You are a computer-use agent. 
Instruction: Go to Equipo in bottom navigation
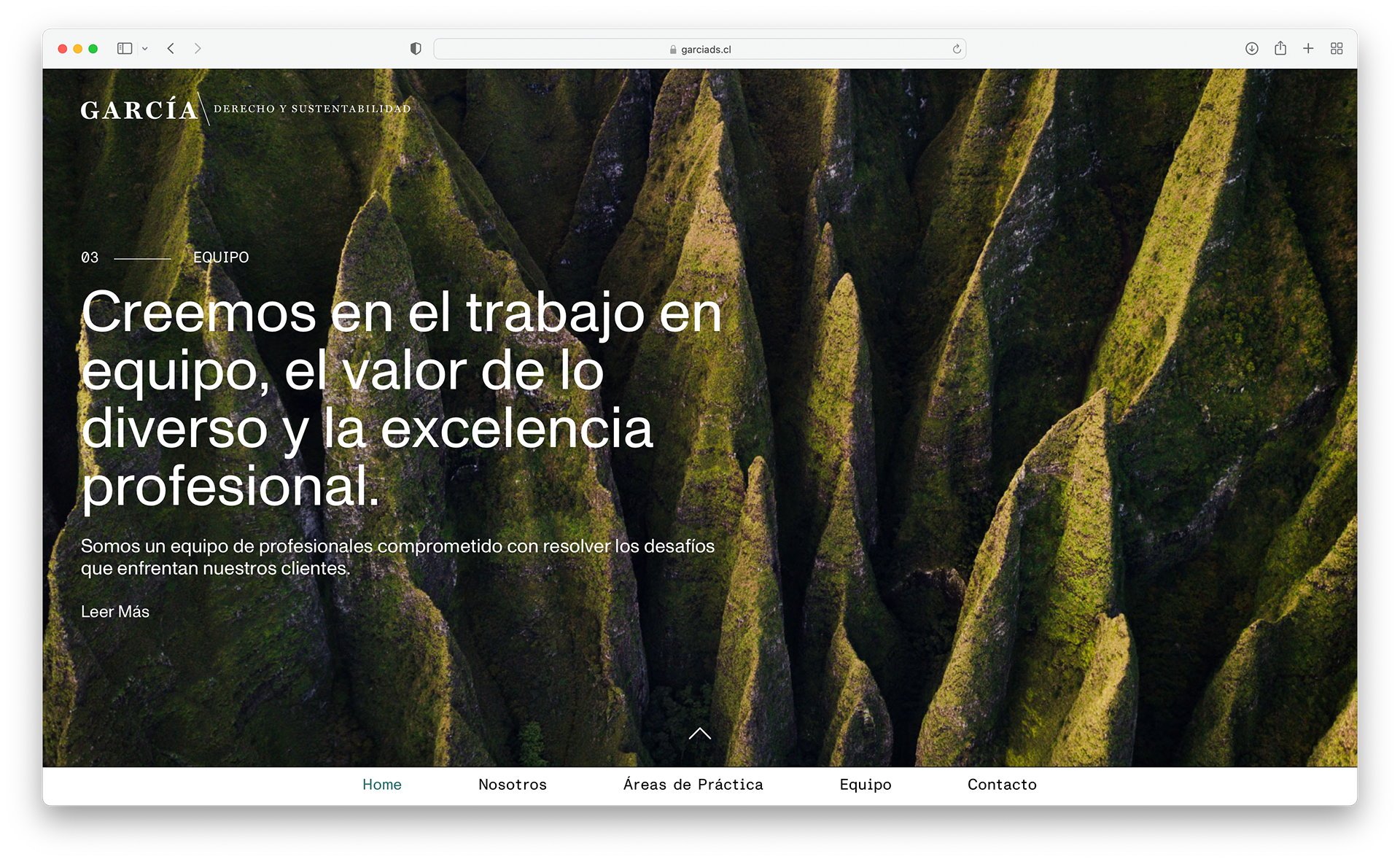(x=866, y=785)
